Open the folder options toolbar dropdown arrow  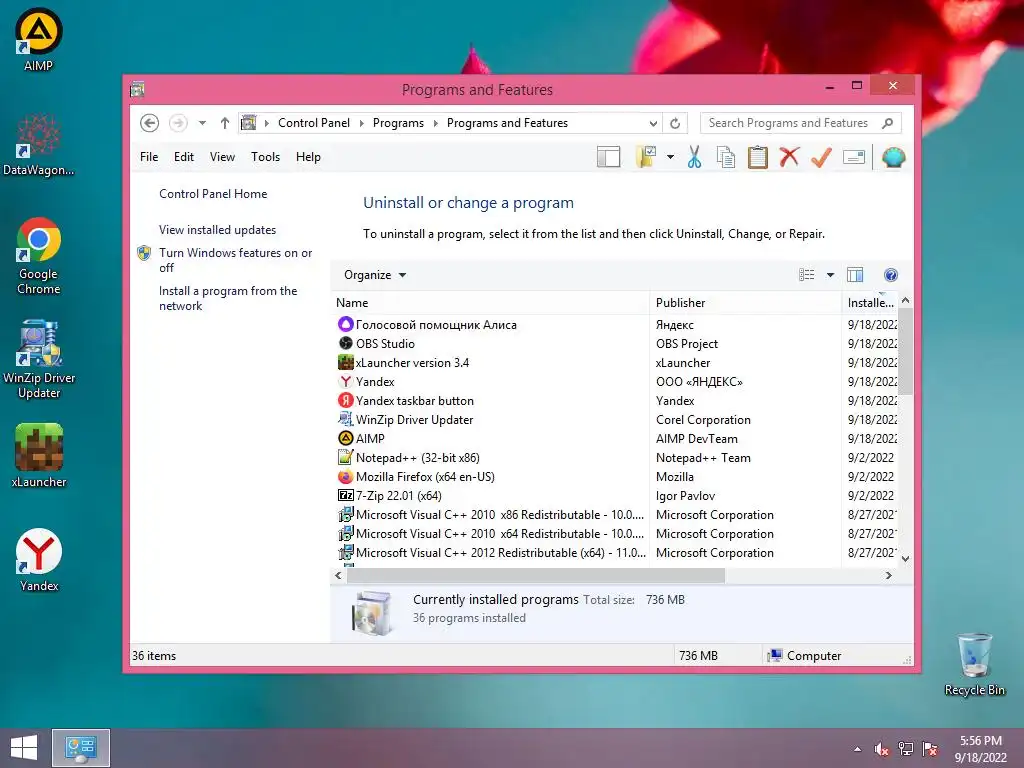(670, 157)
